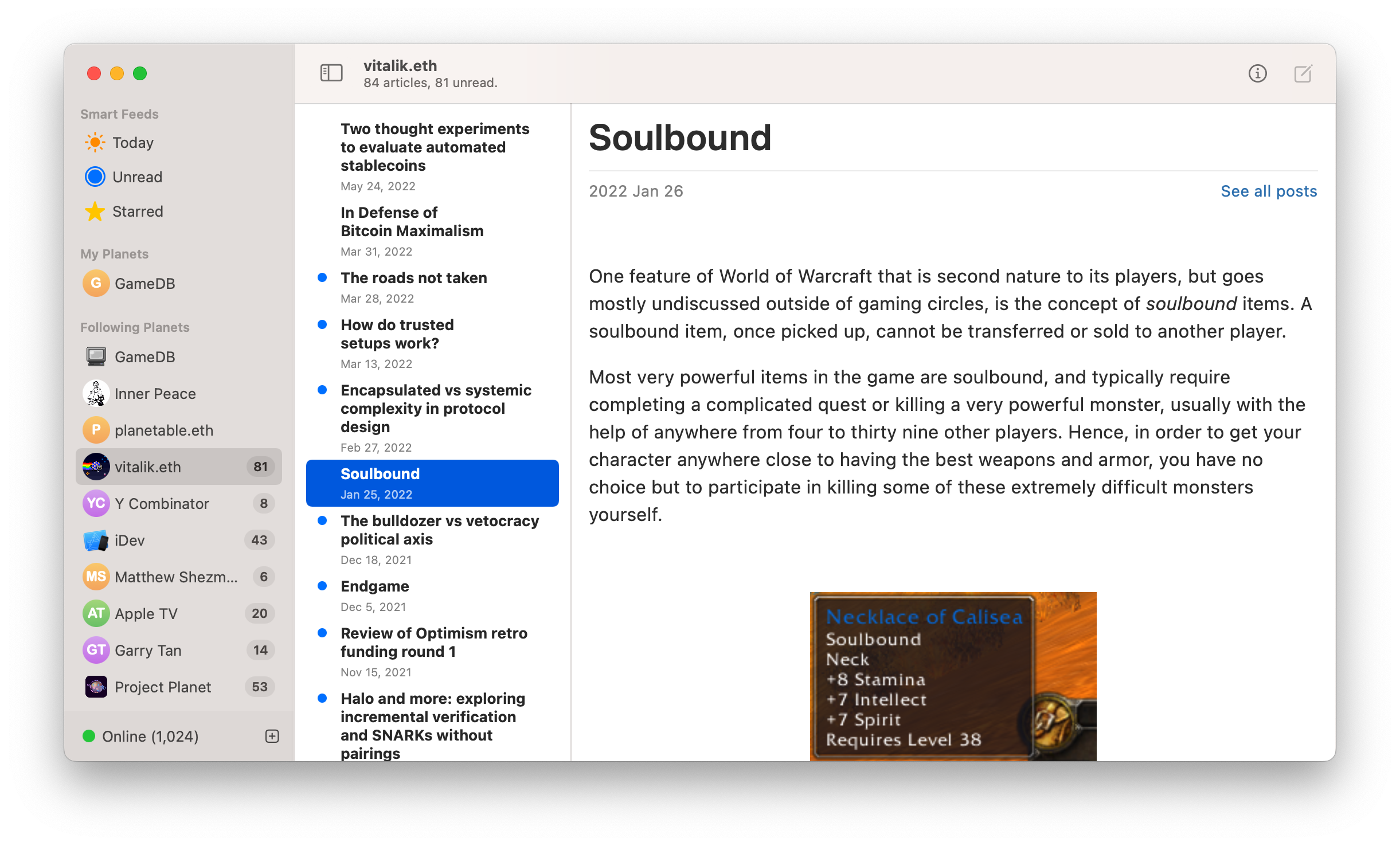The width and height of the screenshot is (1400, 846).
Task: Click the GameDB planet icon under My Planets
Action: coord(96,283)
